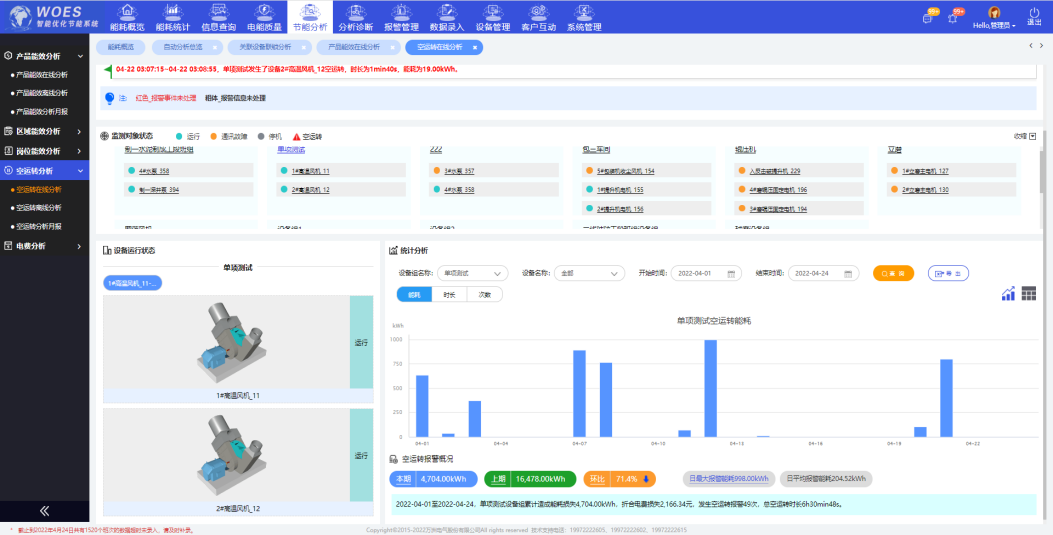Image resolution: width=1053 pixels, height=535 pixels.
Task: Click the orange 查询 search button
Action: pyautogui.click(x=893, y=273)
